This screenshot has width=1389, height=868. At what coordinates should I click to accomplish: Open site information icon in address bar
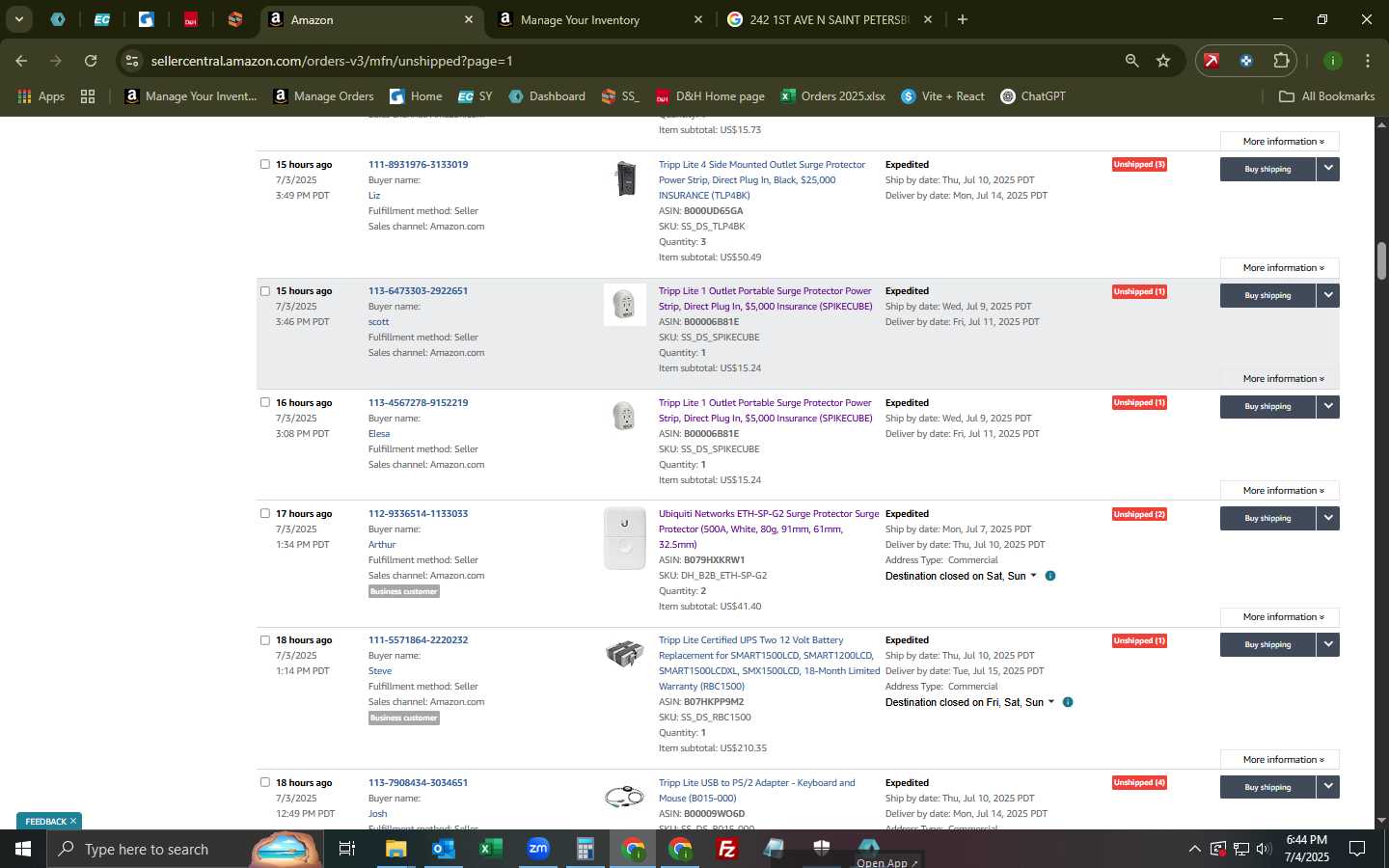point(132,61)
